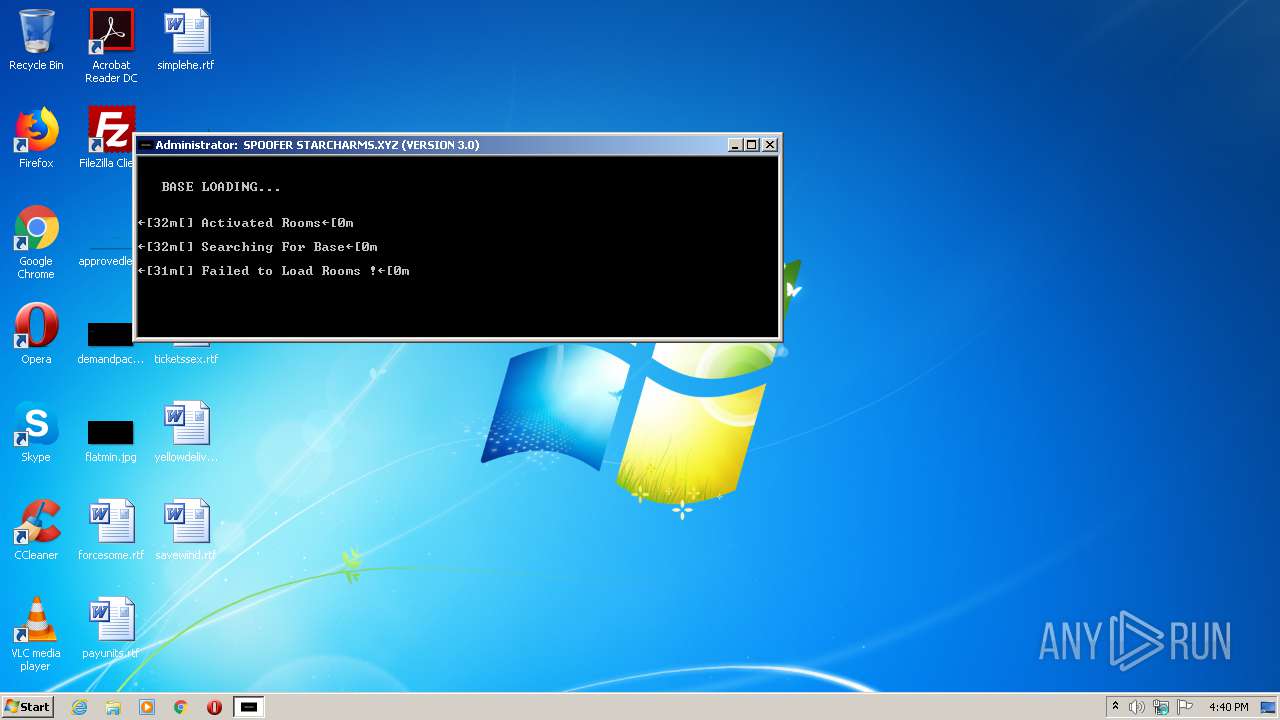Select the Skype desktop shortcut
The image size is (1280, 720).
36,432
